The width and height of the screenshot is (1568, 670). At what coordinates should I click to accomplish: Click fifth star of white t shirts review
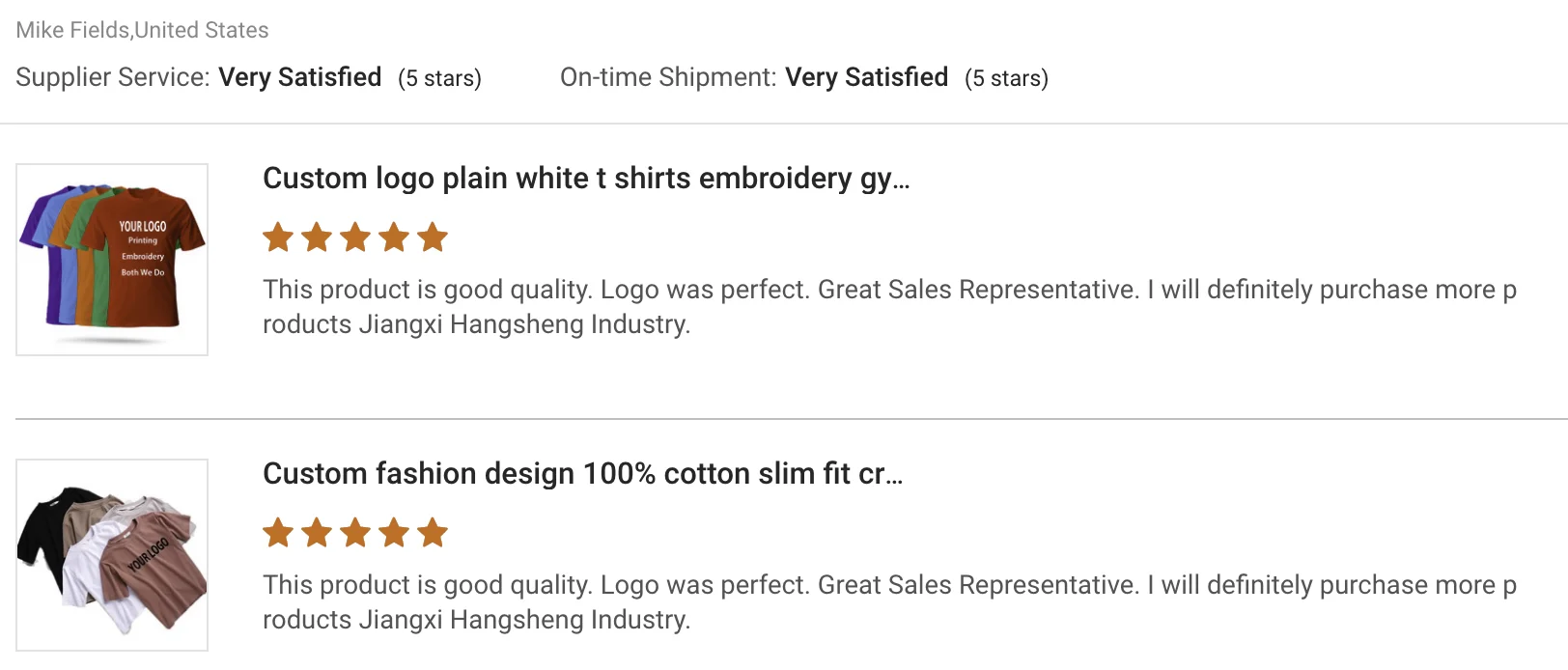pyautogui.click(x=433, y=237)
